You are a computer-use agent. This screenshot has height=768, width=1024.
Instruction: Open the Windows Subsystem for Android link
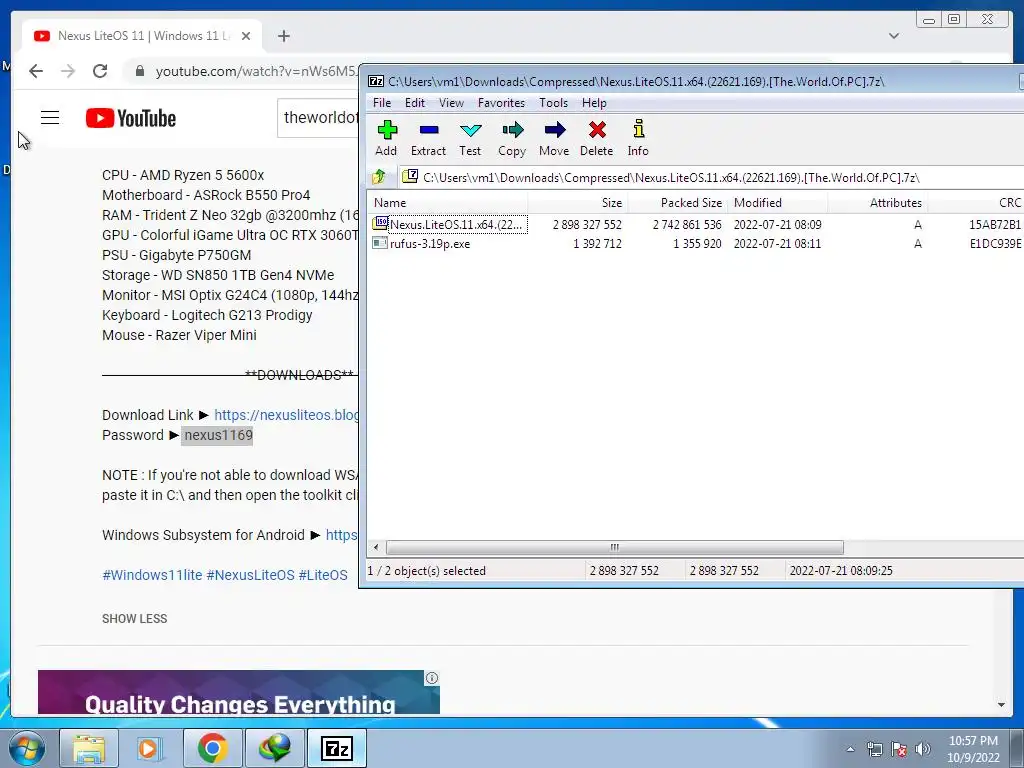point(342,536)
